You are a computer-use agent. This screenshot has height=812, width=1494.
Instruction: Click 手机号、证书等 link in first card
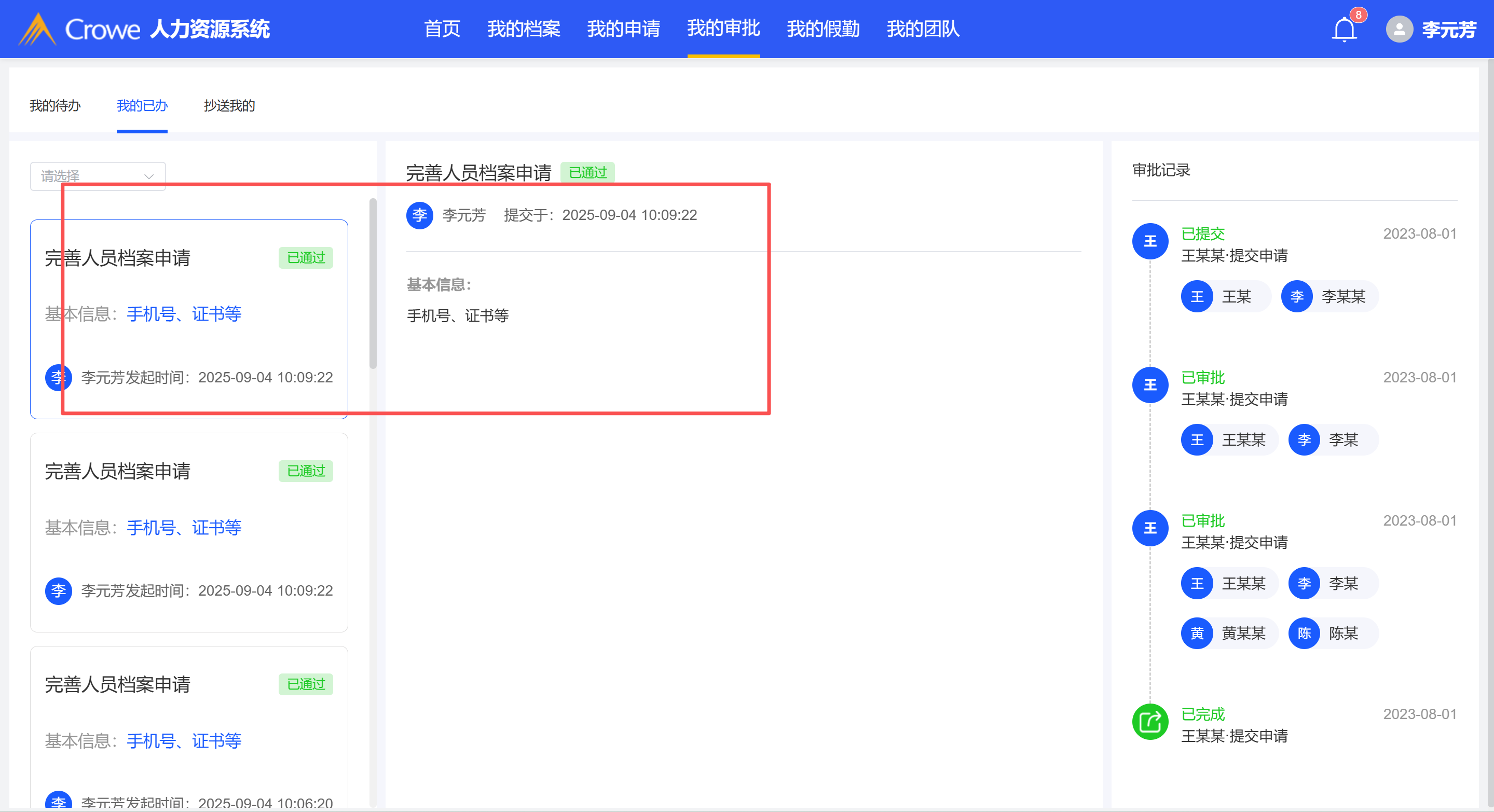184,314
